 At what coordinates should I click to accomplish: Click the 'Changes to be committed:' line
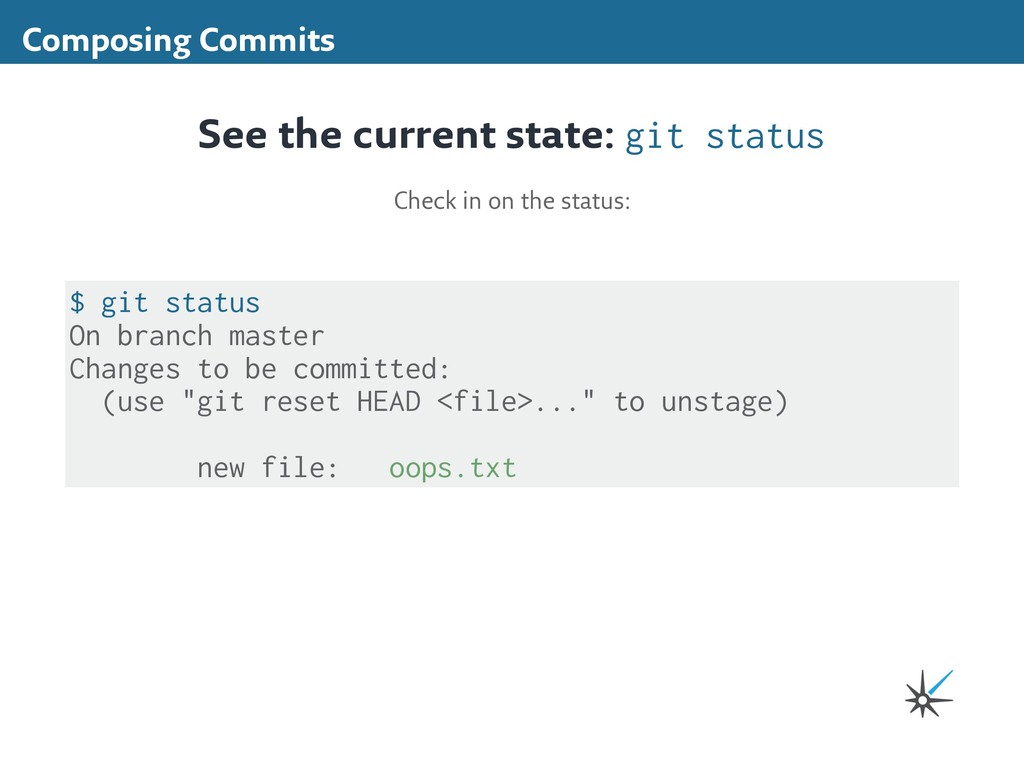click(260, 369)
